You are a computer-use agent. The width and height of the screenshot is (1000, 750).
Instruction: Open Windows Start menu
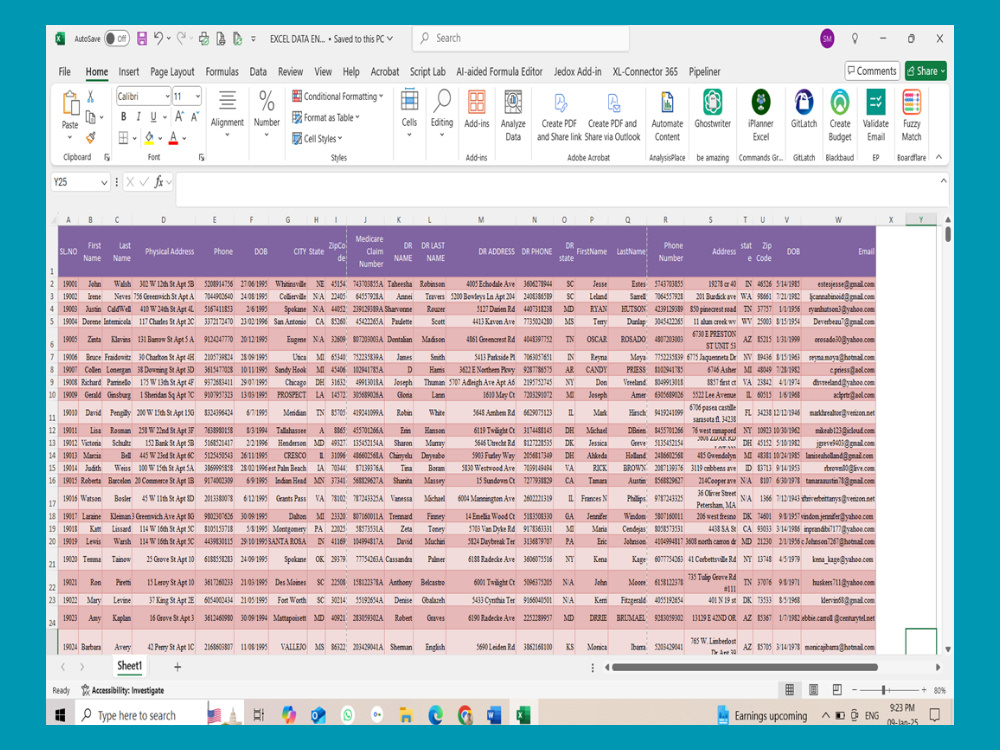pyautogui.click(x=60, y=715)
